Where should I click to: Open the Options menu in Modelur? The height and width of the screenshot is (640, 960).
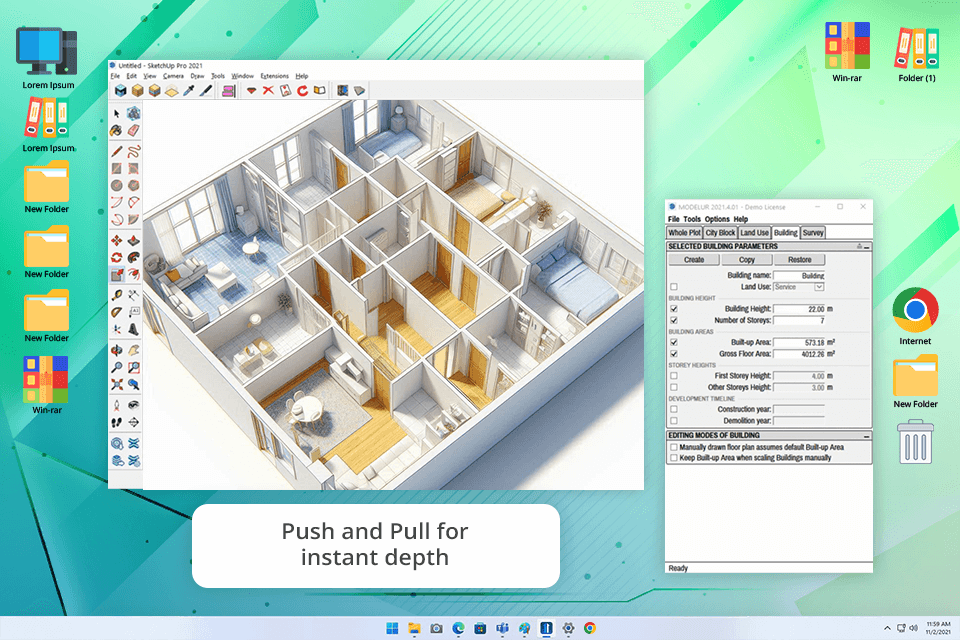[x=717, y=219]
